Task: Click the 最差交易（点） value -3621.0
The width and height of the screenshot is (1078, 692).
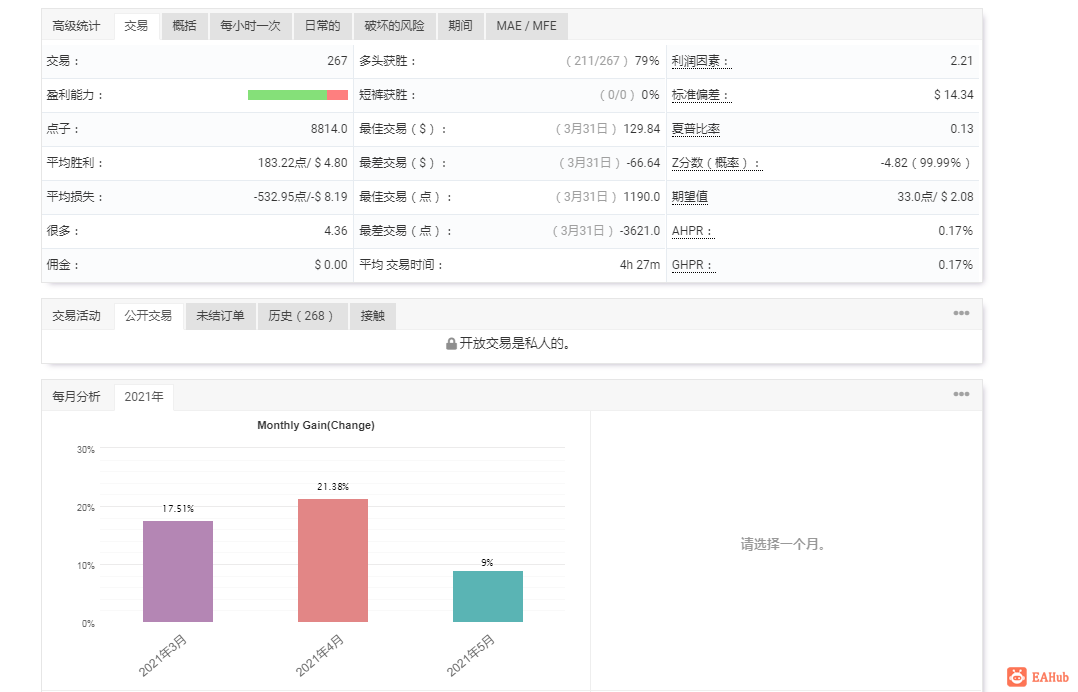Action: 639,231
